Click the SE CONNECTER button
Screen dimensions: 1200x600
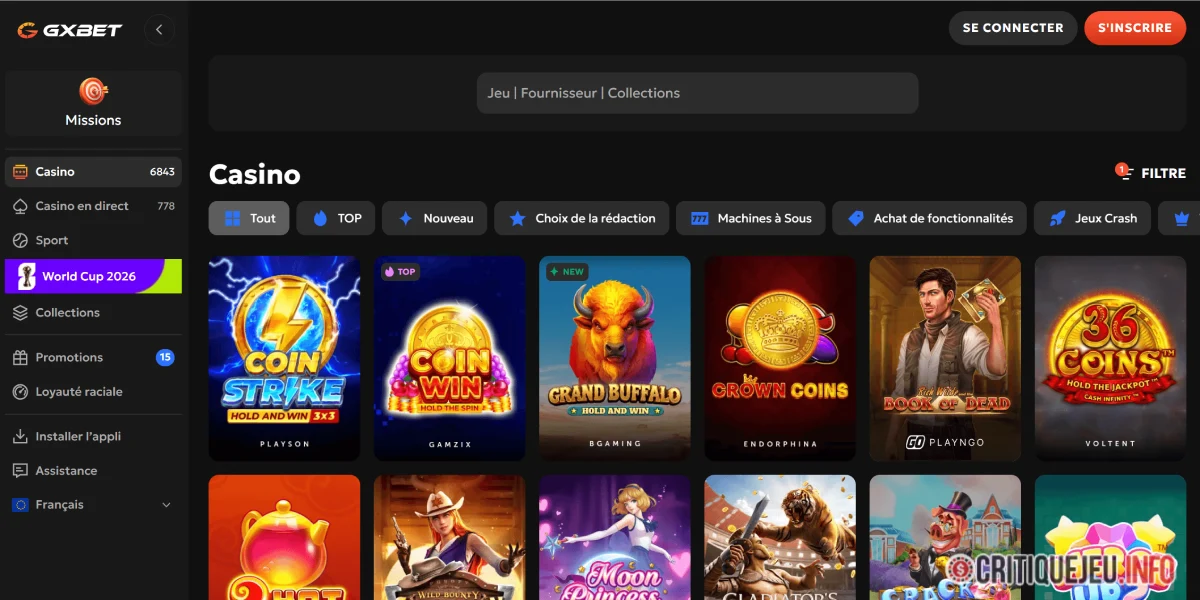point(1013,28)
